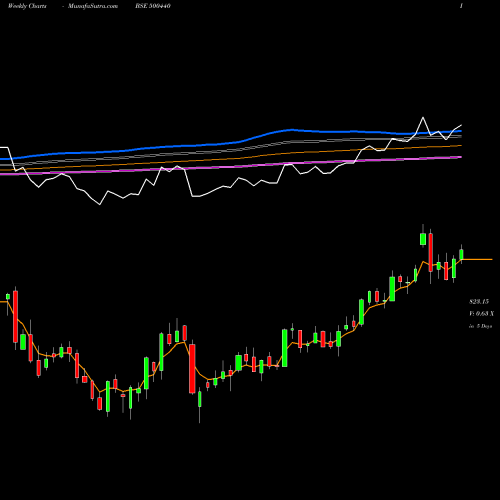Screen dimensions: 500x500
Task: Click the last green candlestick on the right
Action: (461, 254)
